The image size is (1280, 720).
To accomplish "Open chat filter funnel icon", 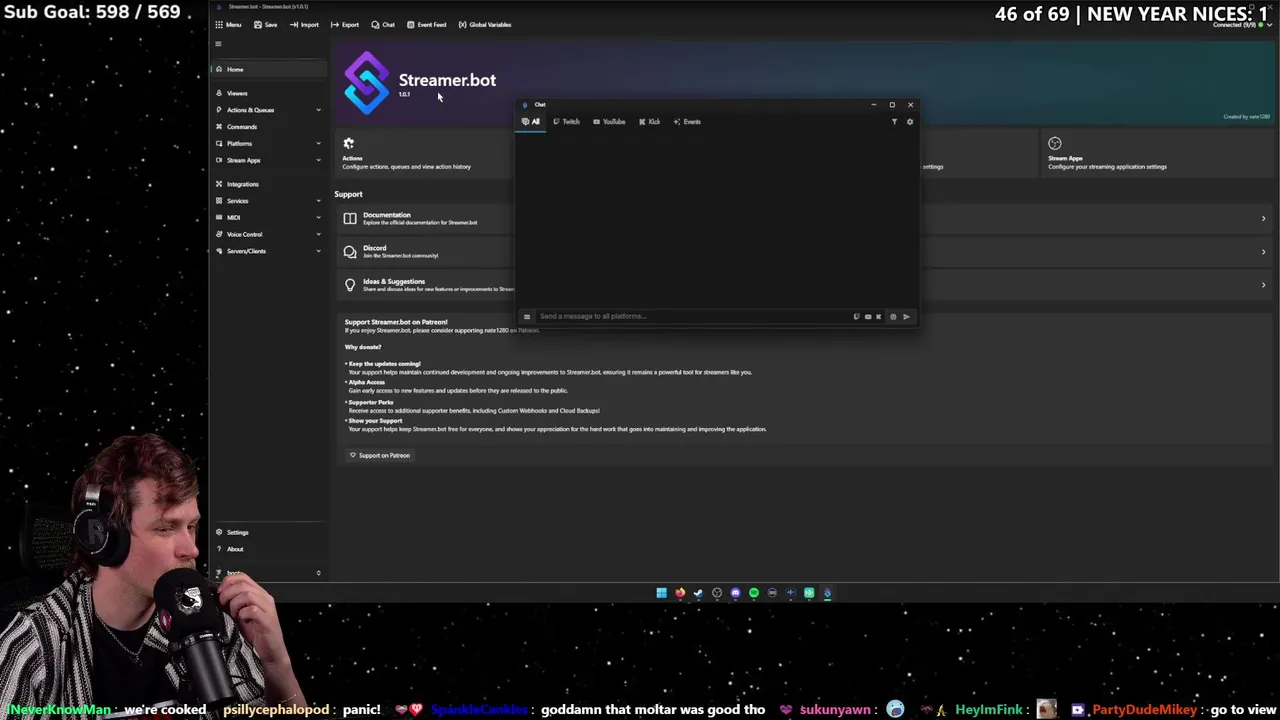I will 894,122.
